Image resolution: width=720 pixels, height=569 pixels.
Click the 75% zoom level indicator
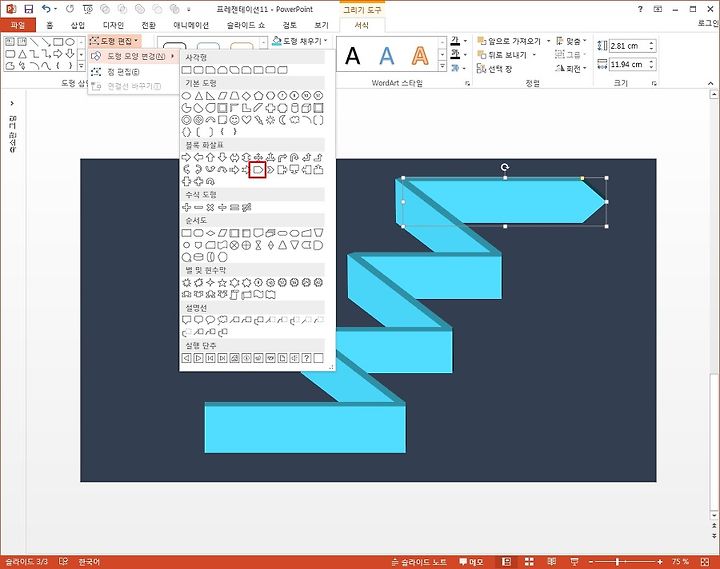coord(680,562)
